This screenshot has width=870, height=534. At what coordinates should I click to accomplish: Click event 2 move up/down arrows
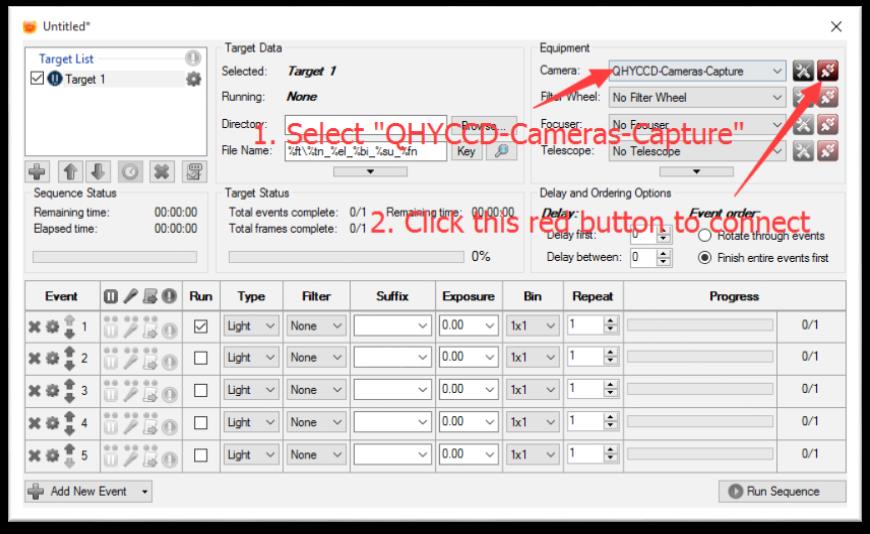pos(69,358)
